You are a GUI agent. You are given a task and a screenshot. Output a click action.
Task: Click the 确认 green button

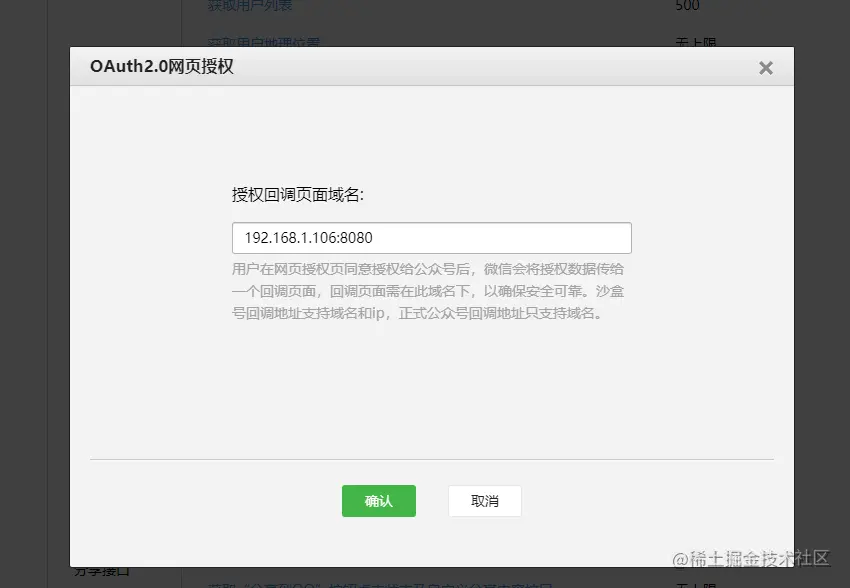378,501
